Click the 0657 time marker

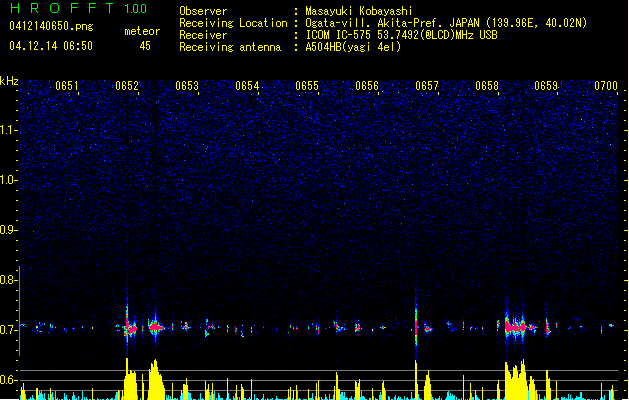coord(427,86)
